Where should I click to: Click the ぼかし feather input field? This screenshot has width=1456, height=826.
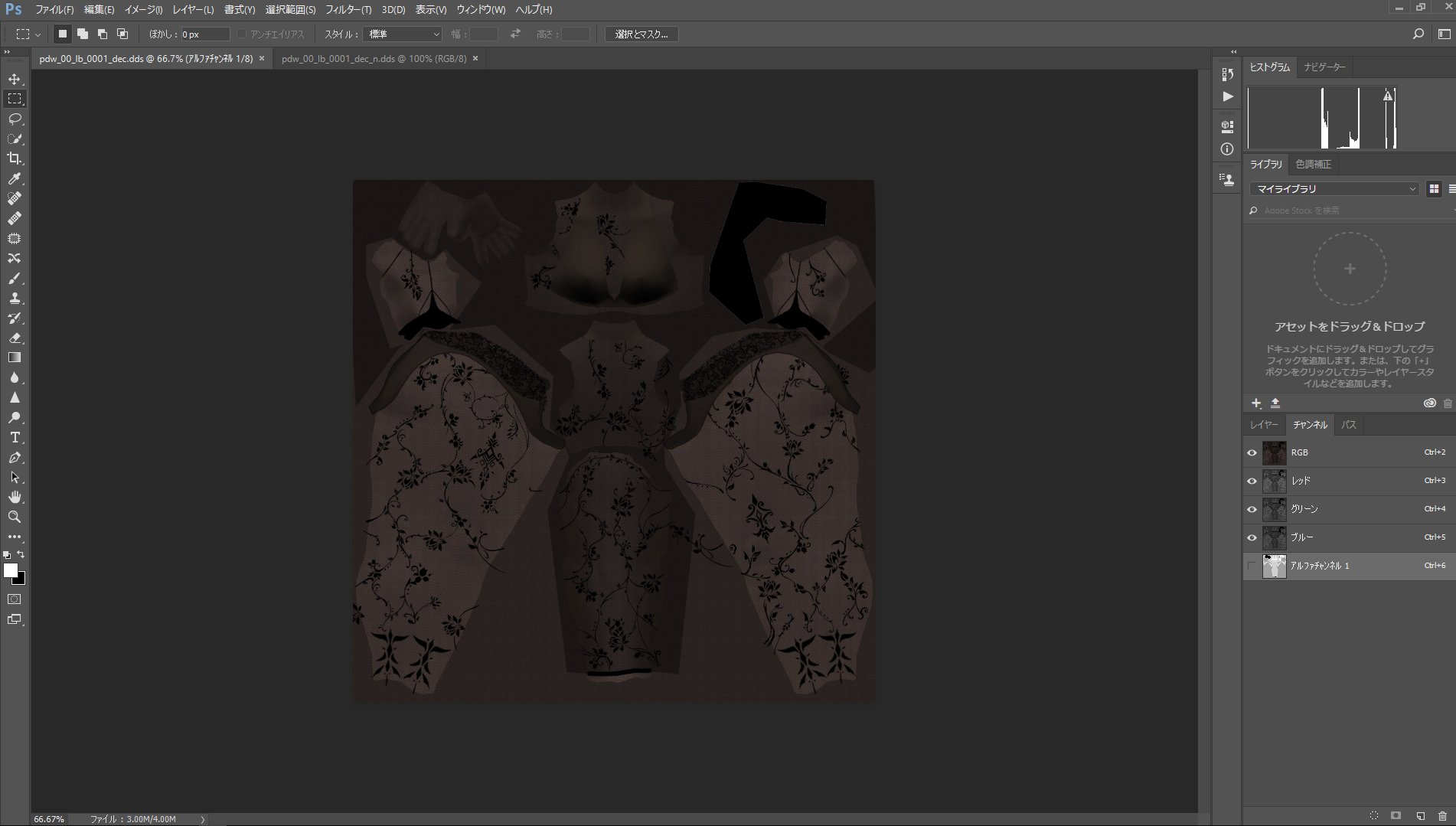pyautogui.click(x=204, y=34)
